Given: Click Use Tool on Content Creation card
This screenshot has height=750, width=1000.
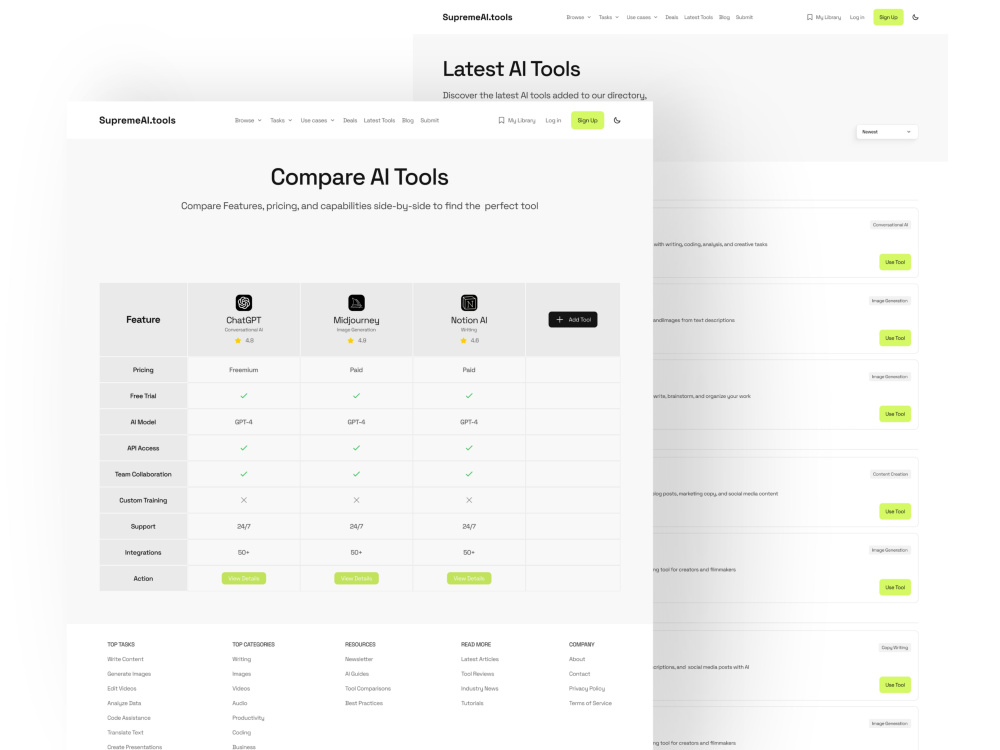Looking at the screenshot, I should tap(895, 511).
